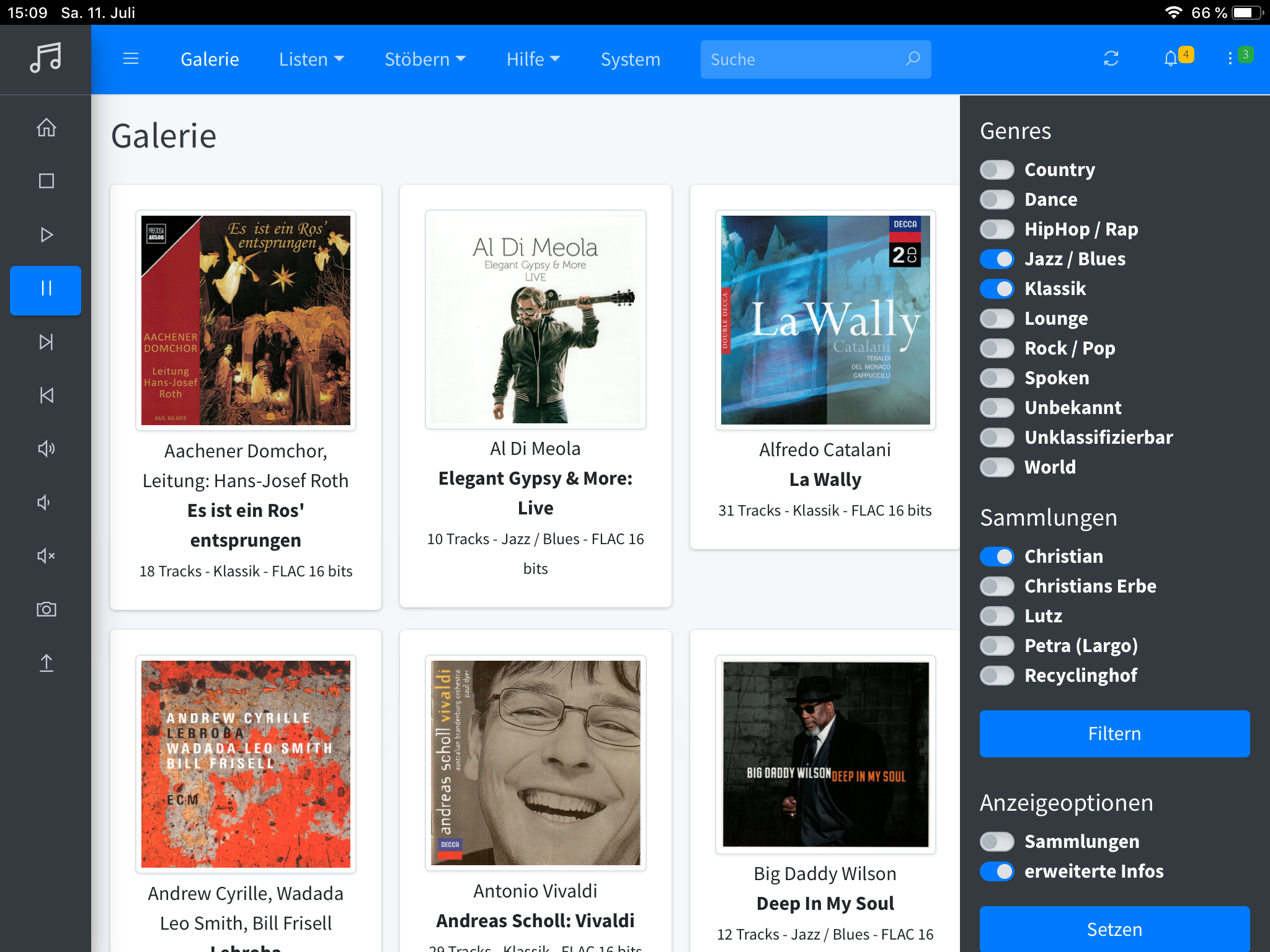Enable the Spoken genre toggle
This screenshot has width=1270, height=952.
[997, 378]
